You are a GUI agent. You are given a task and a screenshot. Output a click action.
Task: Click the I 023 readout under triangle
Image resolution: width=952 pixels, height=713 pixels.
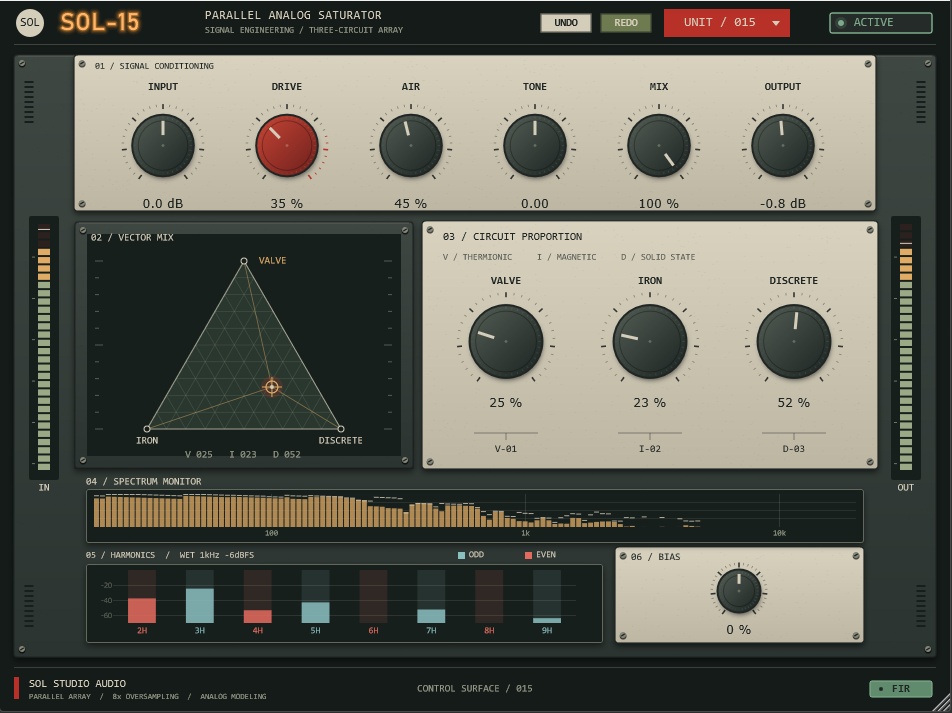coord(243,454)
